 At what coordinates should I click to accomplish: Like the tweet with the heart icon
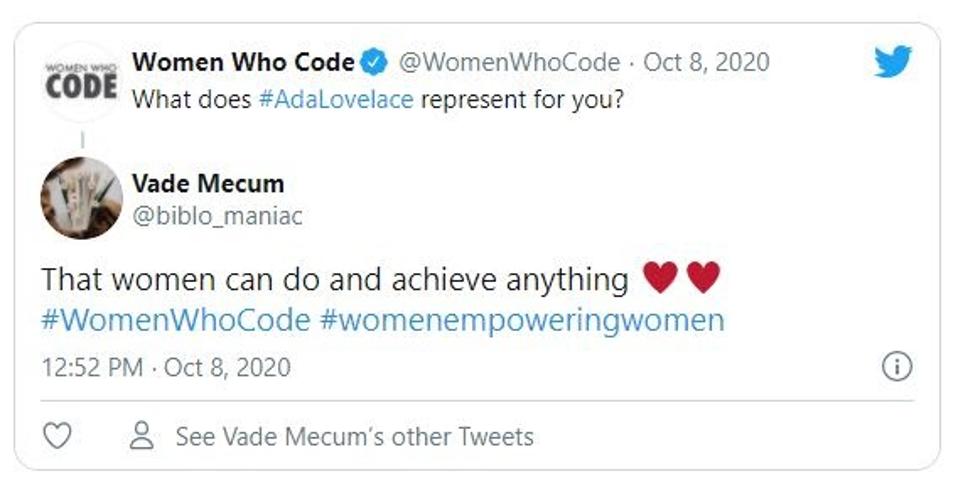coord(59,436)
